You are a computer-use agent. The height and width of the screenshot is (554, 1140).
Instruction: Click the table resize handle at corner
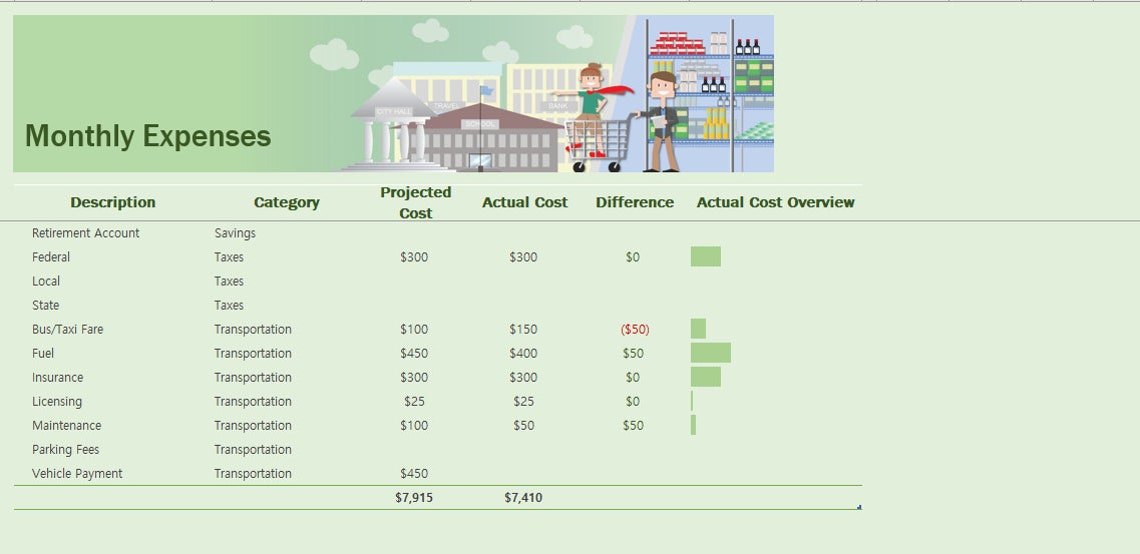click(859, 507)
